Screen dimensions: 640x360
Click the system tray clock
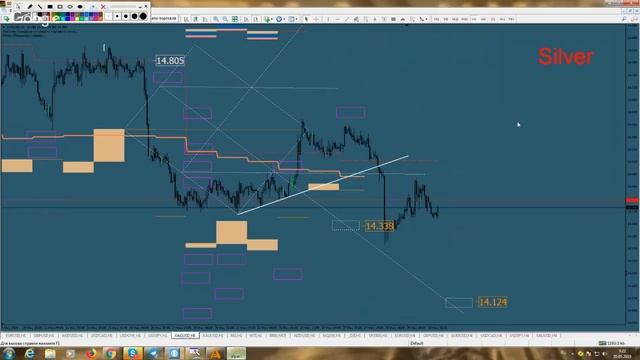click(622, 353)
